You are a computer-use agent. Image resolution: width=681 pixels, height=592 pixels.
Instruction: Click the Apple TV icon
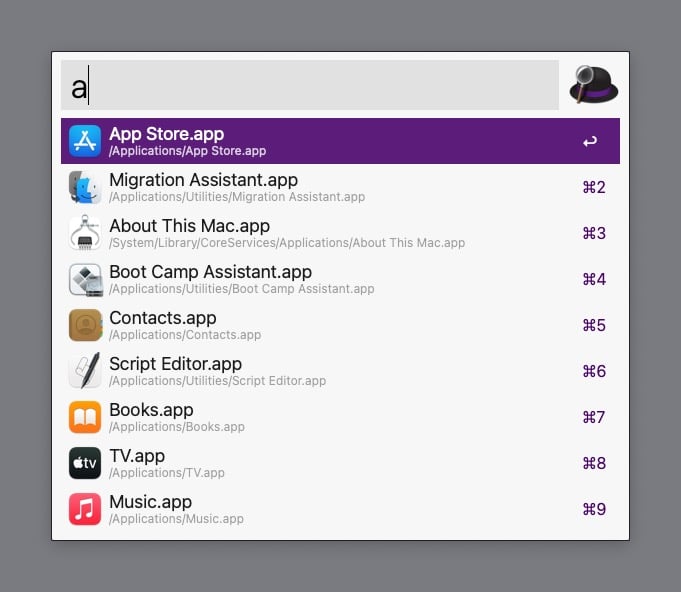point(85,463)
